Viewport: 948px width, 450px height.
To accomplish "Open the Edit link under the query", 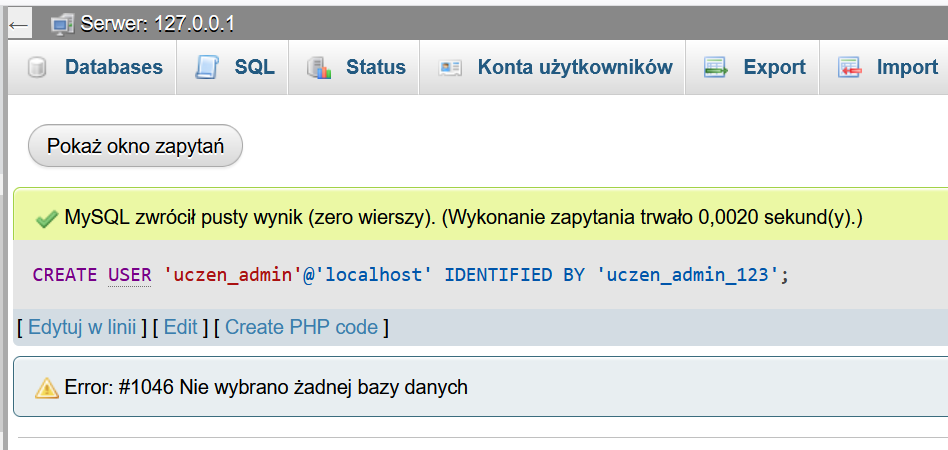I will tap(180, 327).
